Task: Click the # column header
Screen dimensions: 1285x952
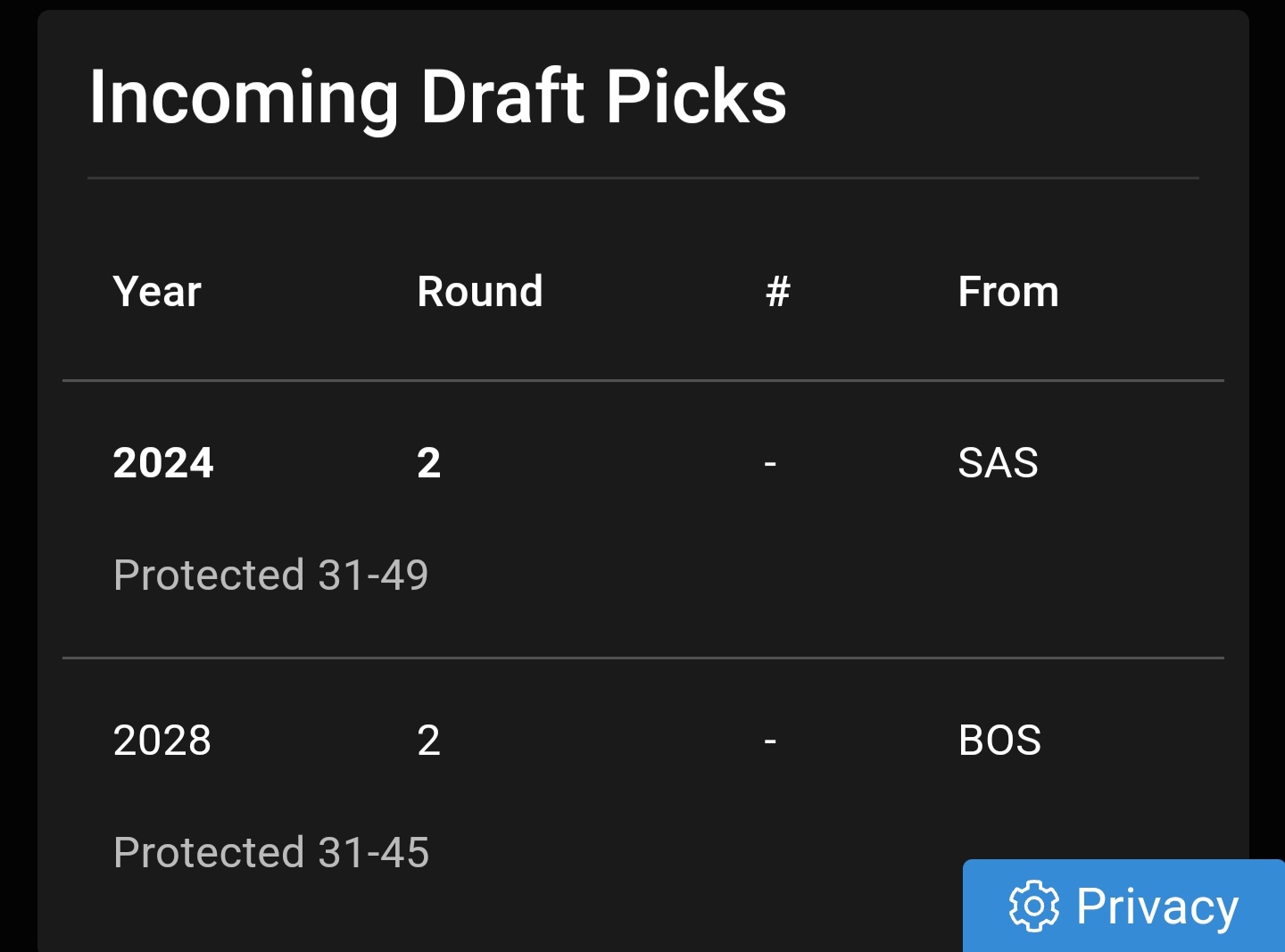Action: coord(777,292)
